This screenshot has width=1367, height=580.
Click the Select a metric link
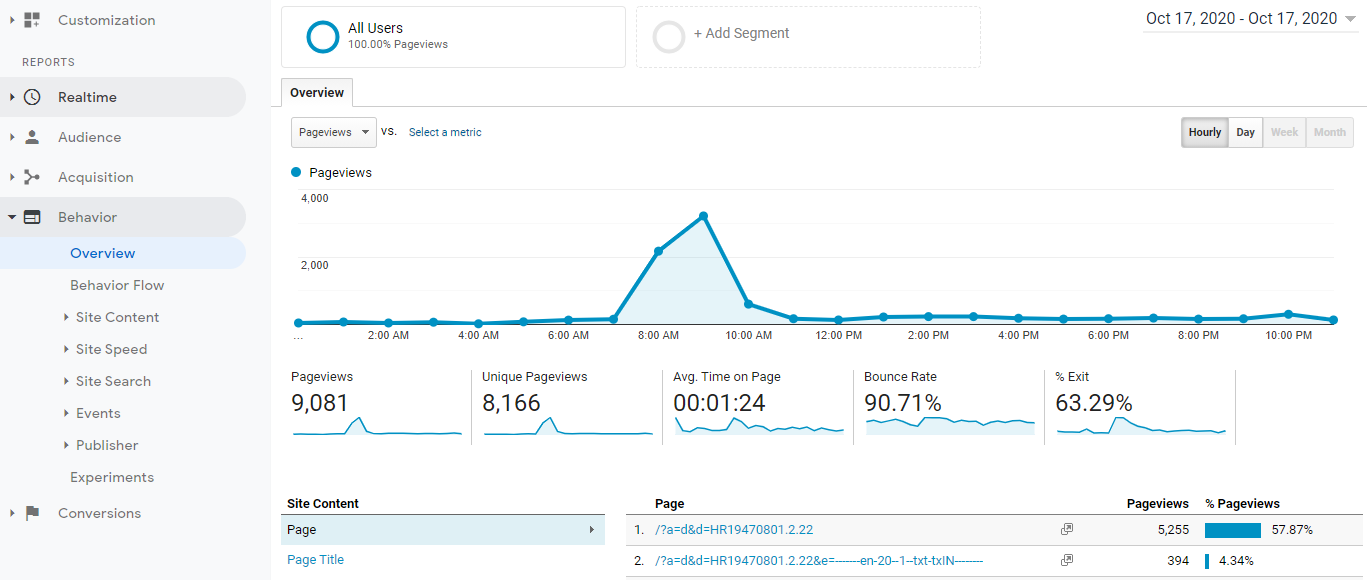(445, 132)
